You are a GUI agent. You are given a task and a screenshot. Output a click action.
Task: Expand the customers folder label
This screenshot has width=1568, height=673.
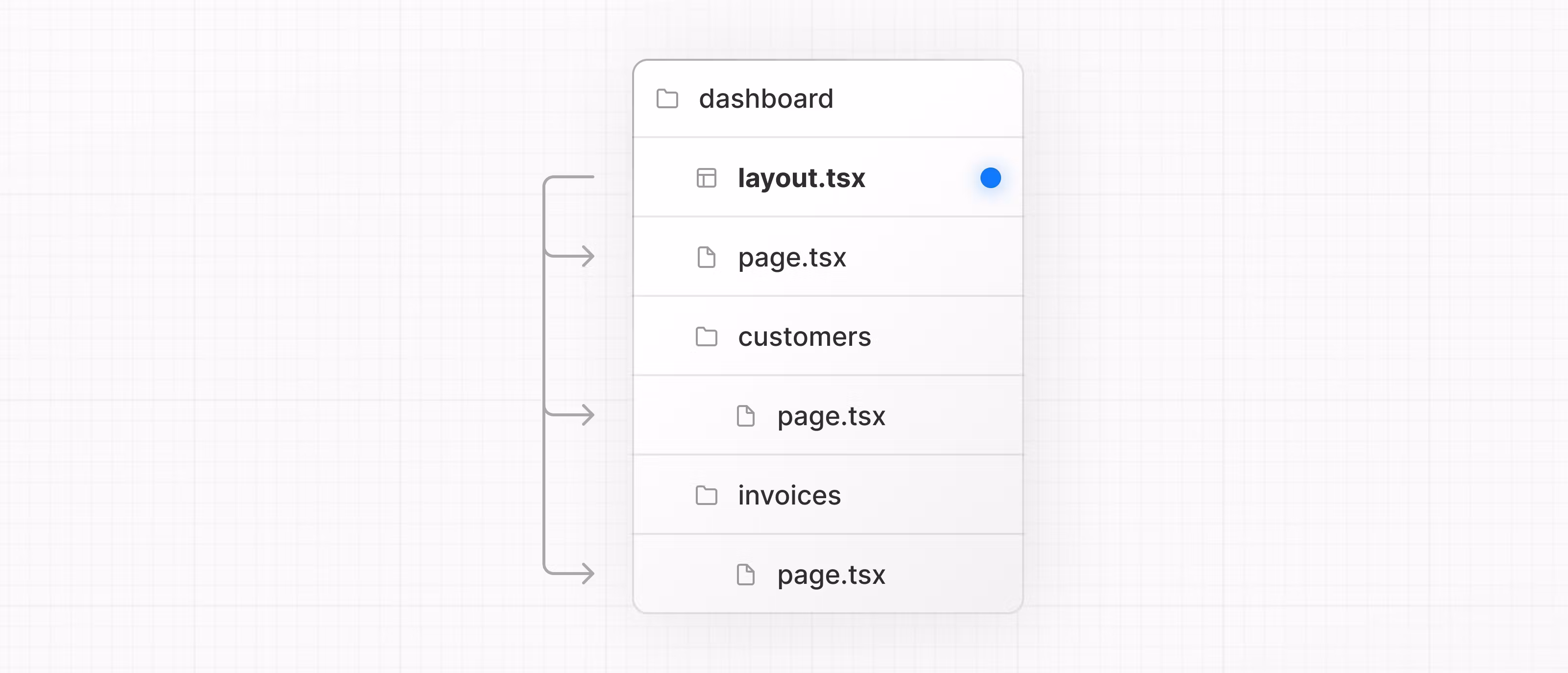click(804, 336)
